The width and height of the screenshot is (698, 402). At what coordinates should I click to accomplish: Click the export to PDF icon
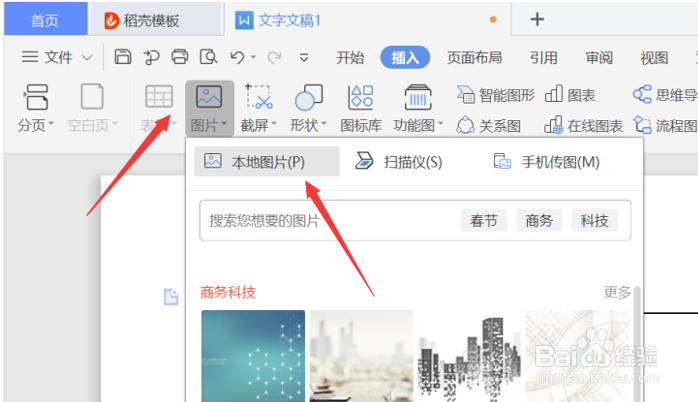click(x=151, y=57)
